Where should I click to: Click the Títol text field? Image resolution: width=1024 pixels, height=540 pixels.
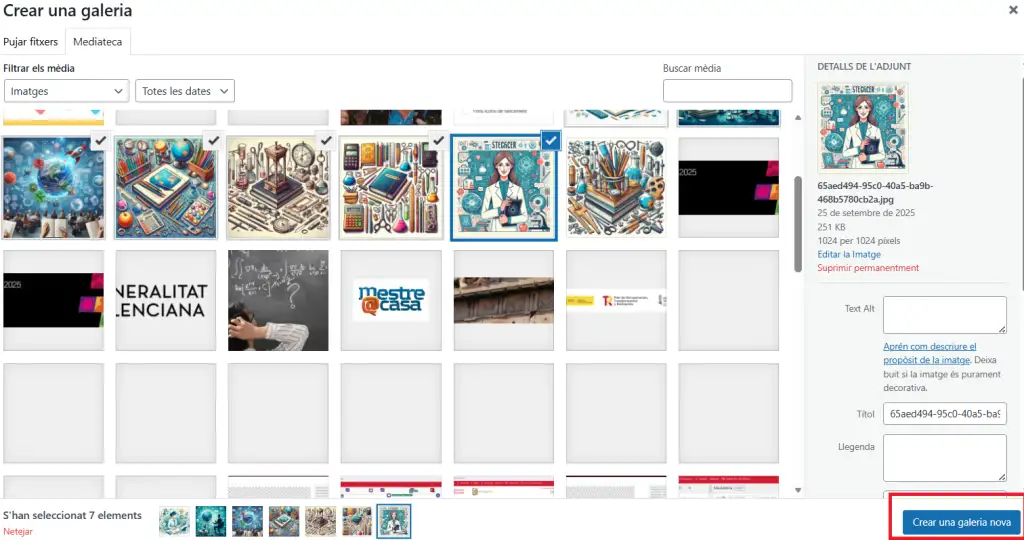944,414
